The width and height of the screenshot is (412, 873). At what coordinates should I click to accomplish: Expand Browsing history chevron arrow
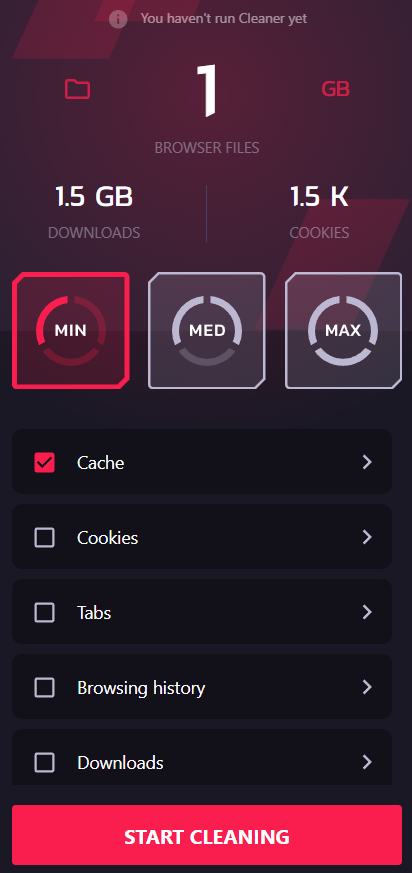(367, 688)
